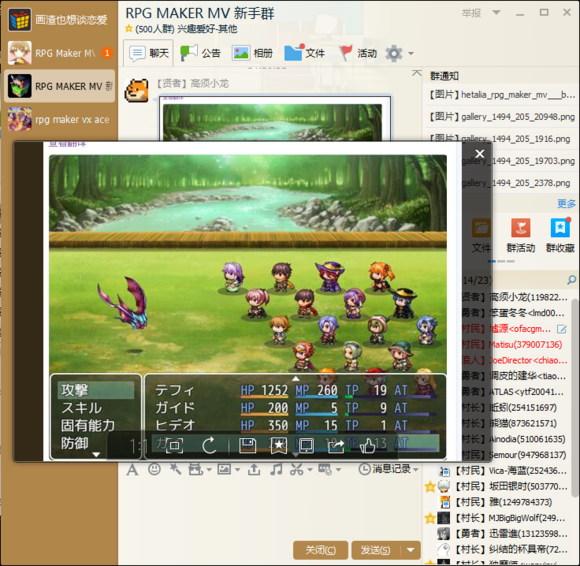This screenshot has width=580, height=566.
Task: Open the 公告 announcements tab
Action: click(x=200, y=53)
